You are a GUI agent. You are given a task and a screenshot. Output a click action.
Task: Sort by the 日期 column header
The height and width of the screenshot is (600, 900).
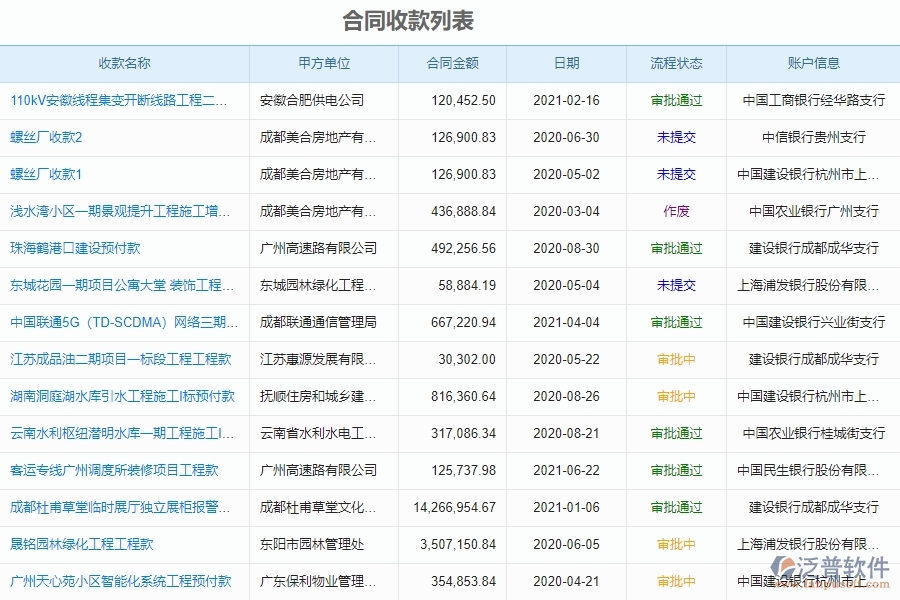(567, 63)
